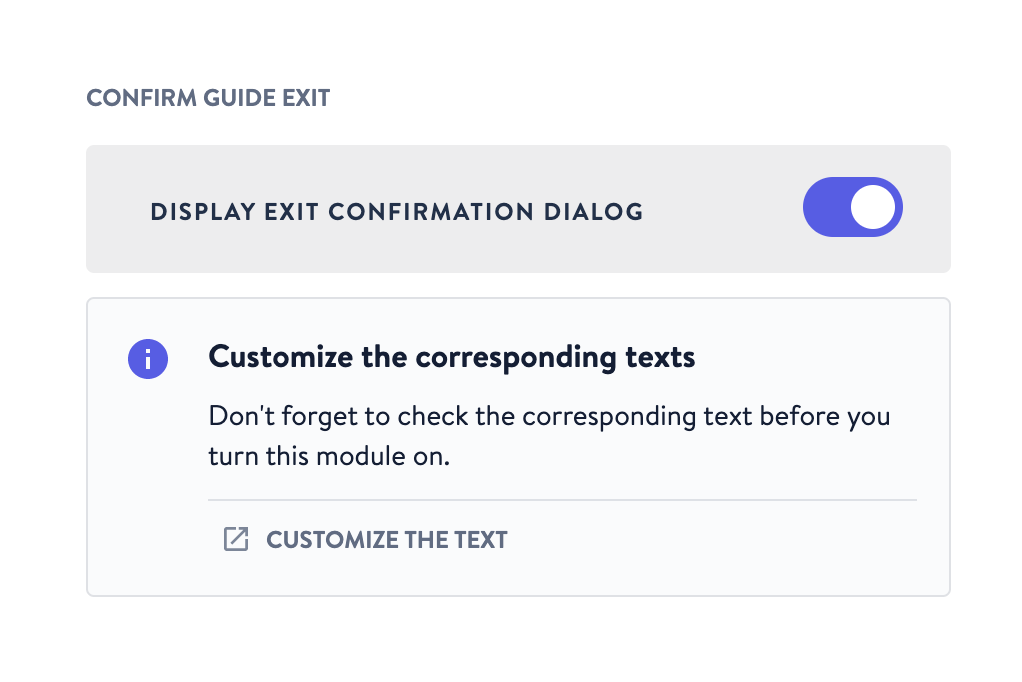Click the white knob of the toggle
This screenshot has width=1022, height=682.
(x=876, y=208)
